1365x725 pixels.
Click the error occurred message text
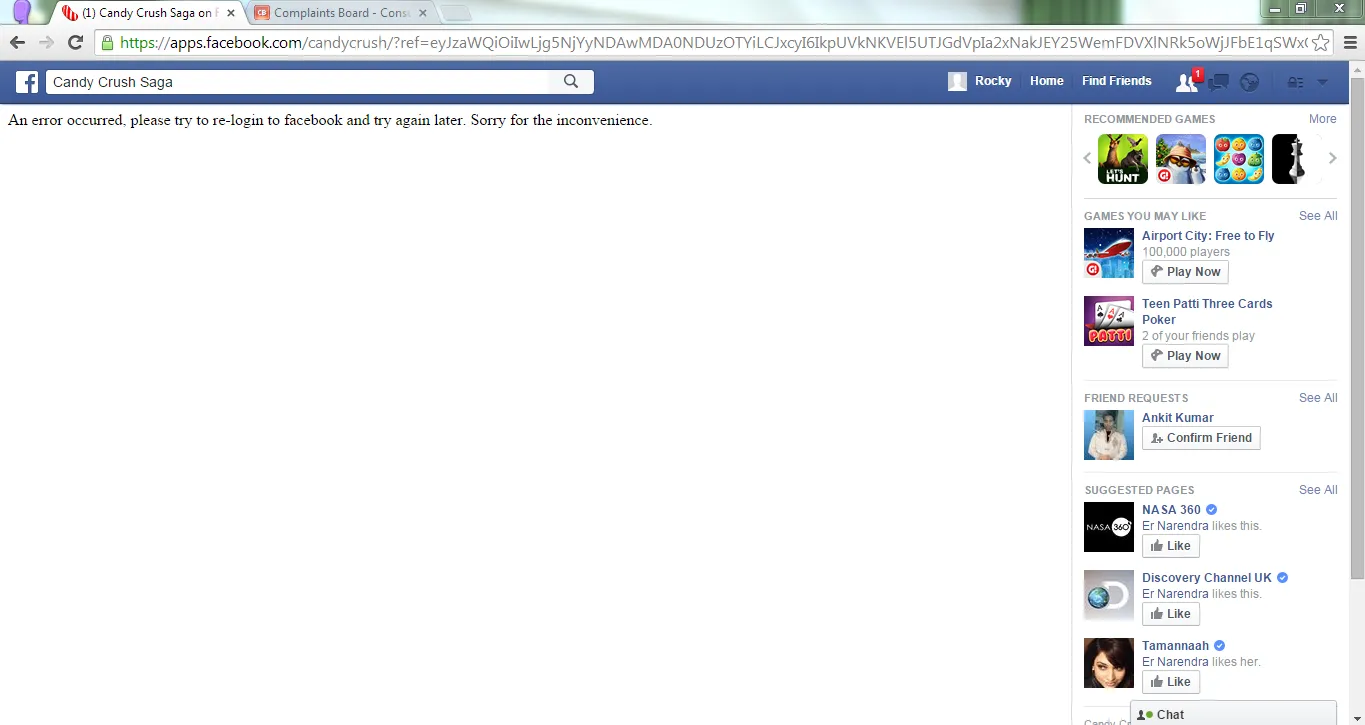(x=330, y=120)
